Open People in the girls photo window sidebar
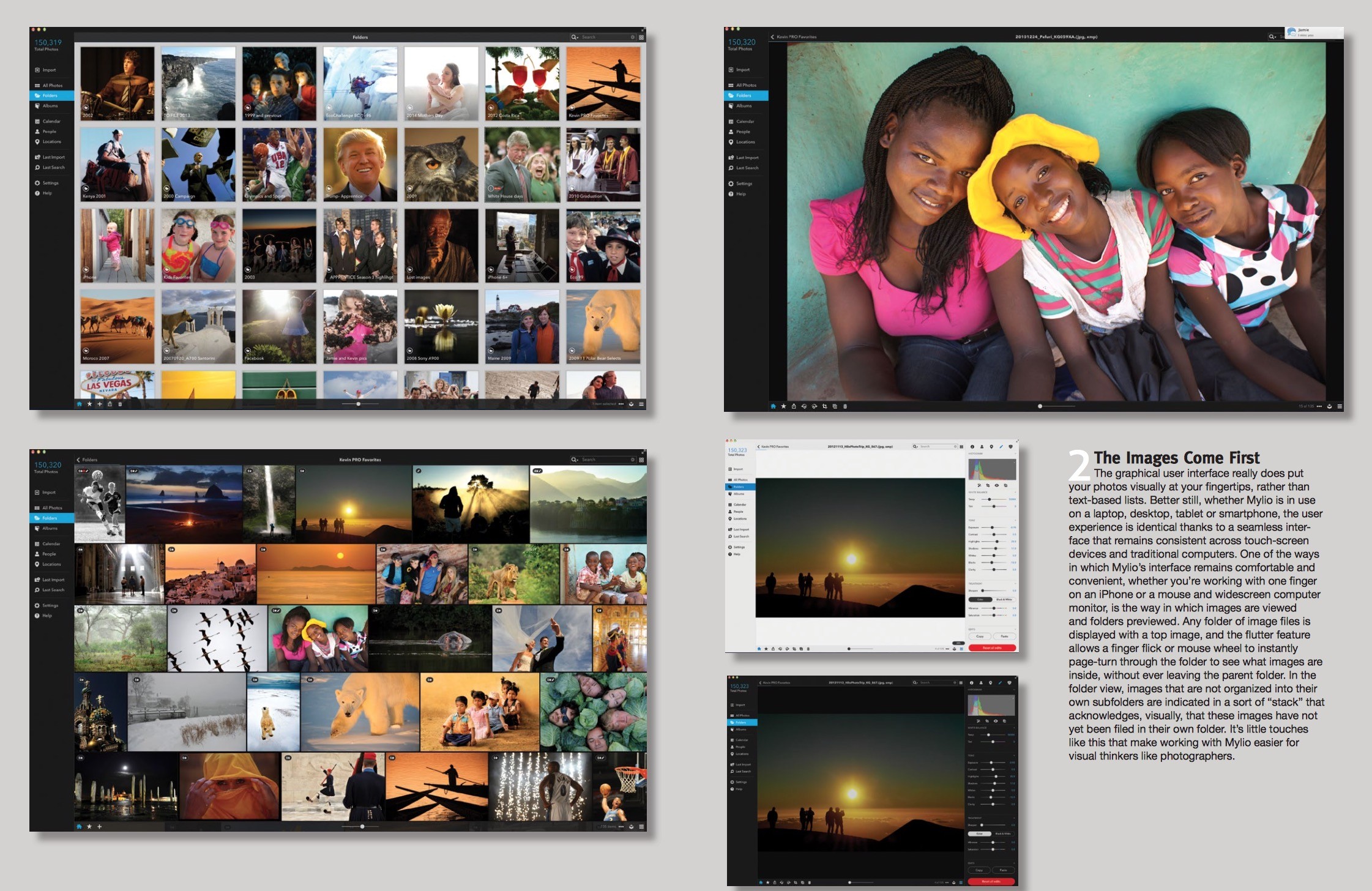The image size is (1372, 891). point(739,132)
